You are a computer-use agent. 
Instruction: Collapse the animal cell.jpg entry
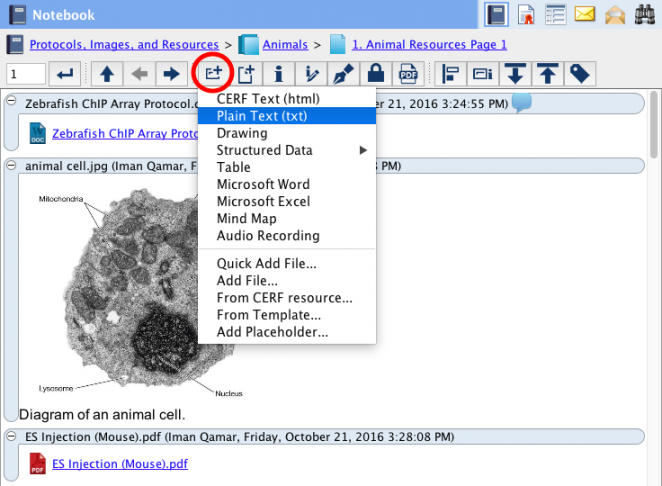coord(11,166)
